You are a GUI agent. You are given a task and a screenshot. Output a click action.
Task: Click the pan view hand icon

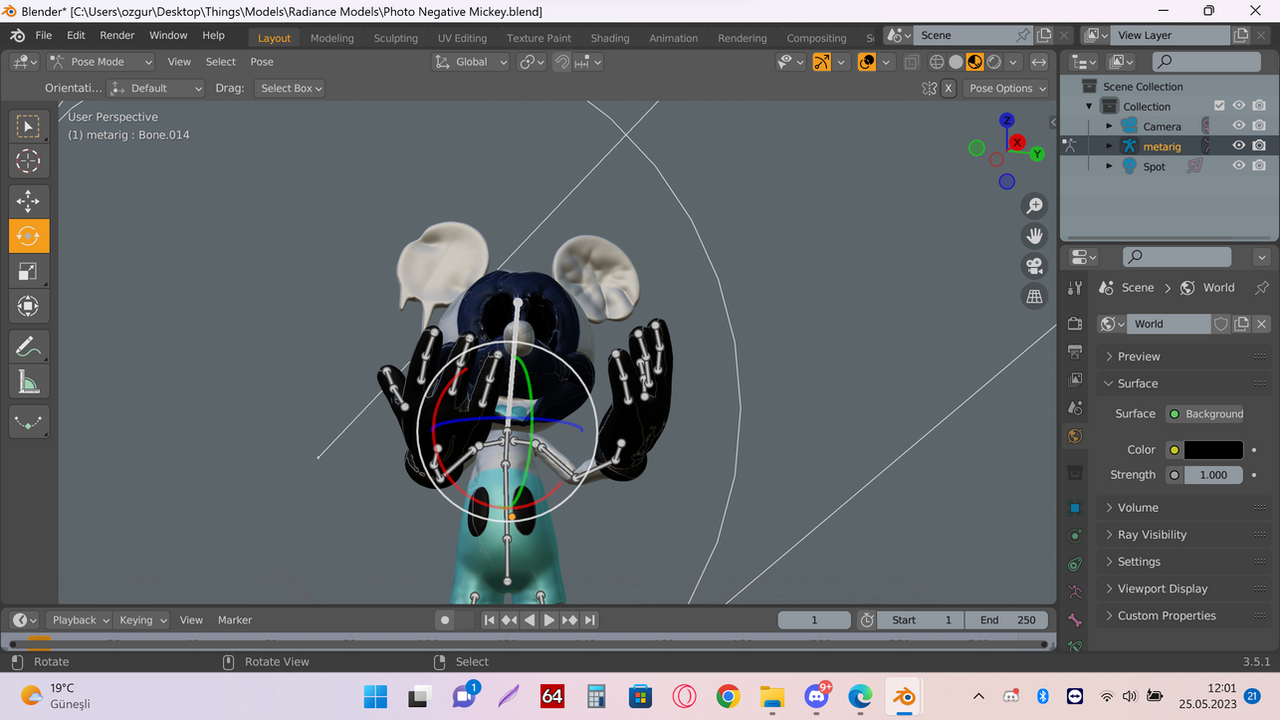(1035, 236)
